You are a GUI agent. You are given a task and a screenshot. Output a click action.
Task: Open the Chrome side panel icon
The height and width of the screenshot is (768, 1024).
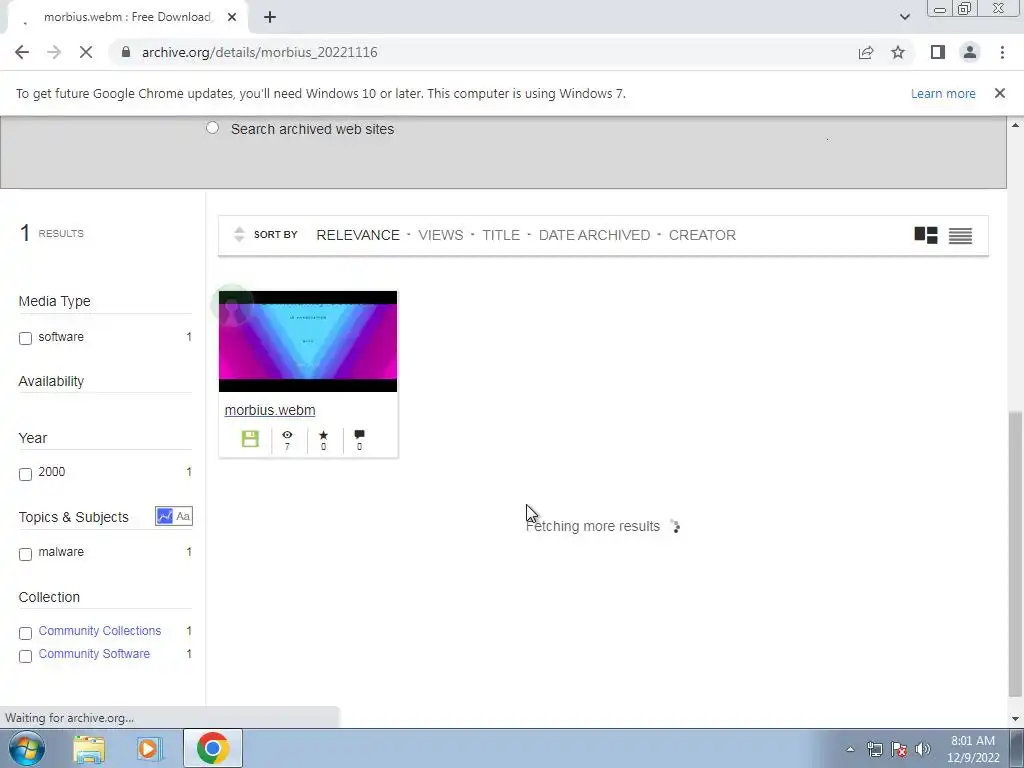pyautogui.click(x=938, y=52)
